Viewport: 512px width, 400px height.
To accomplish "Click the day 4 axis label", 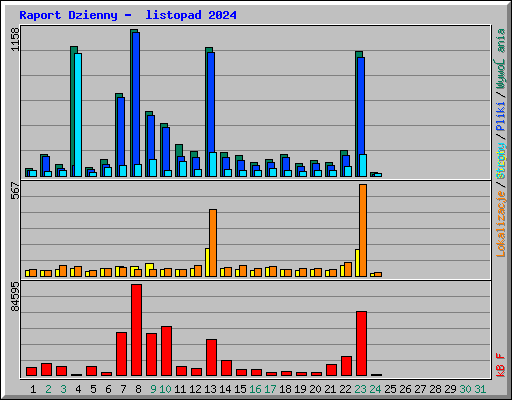I will point(78,389).
